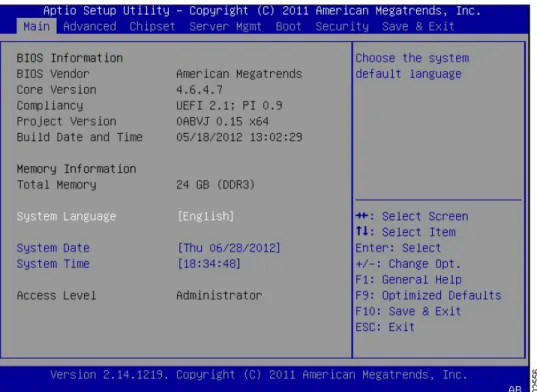537x392 pixels.
Task: Switch to the Main tab
Action: (x=37, y=26)
